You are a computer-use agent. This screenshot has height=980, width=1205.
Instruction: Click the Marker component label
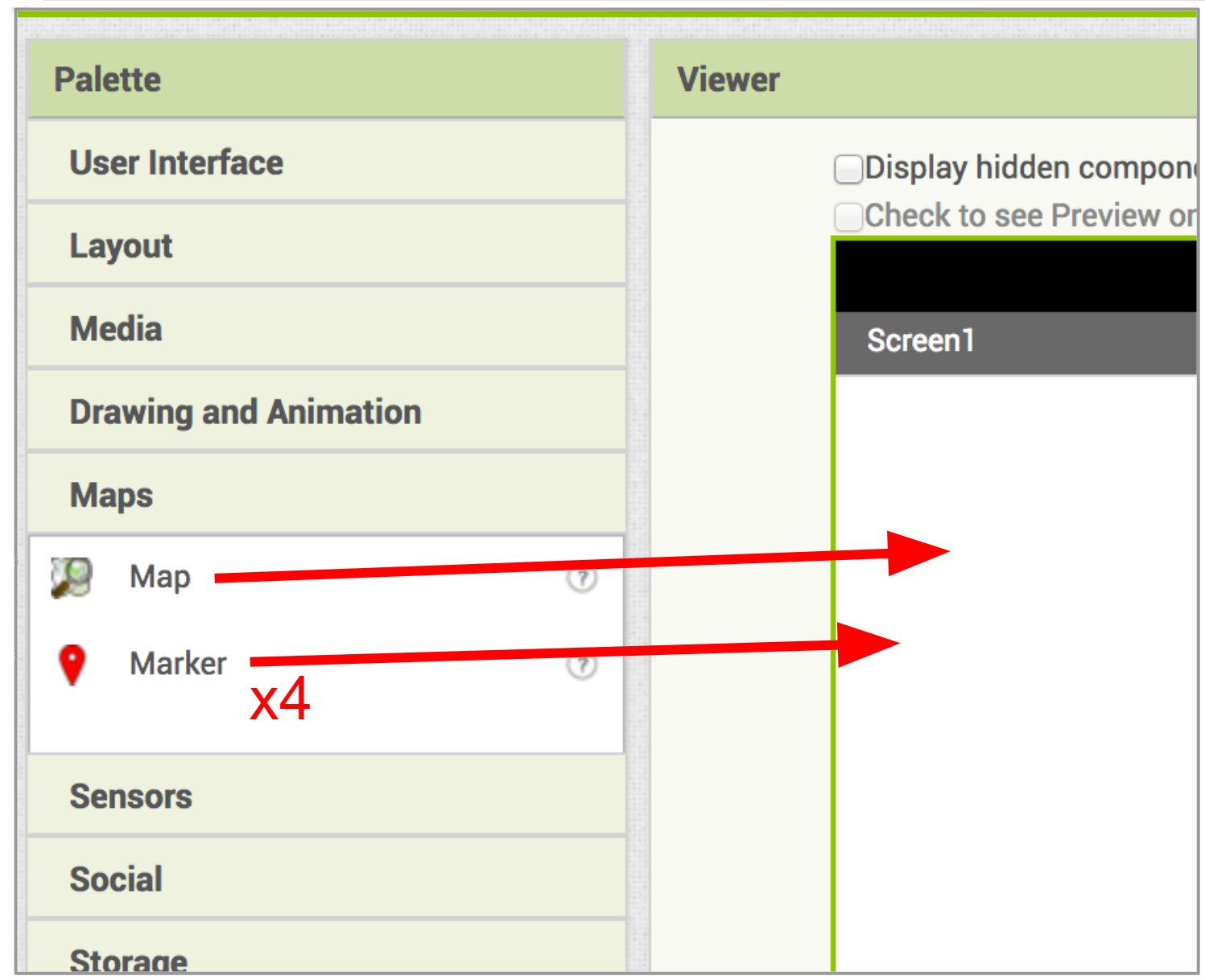click(x=178, y=664)
